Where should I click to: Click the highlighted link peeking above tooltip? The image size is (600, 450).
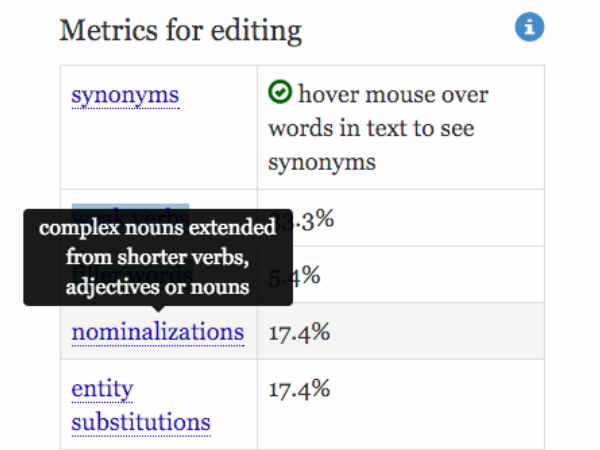130,207
